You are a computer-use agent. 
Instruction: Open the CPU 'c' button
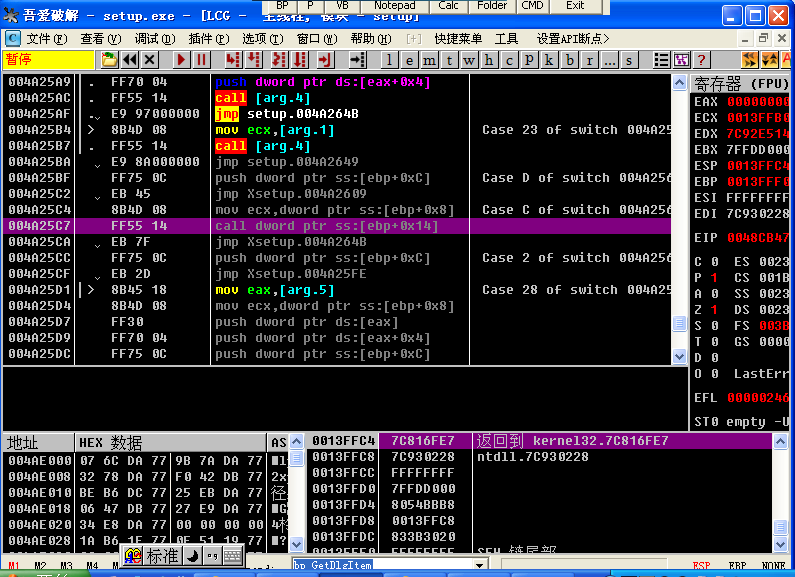[x=509, y=60]
